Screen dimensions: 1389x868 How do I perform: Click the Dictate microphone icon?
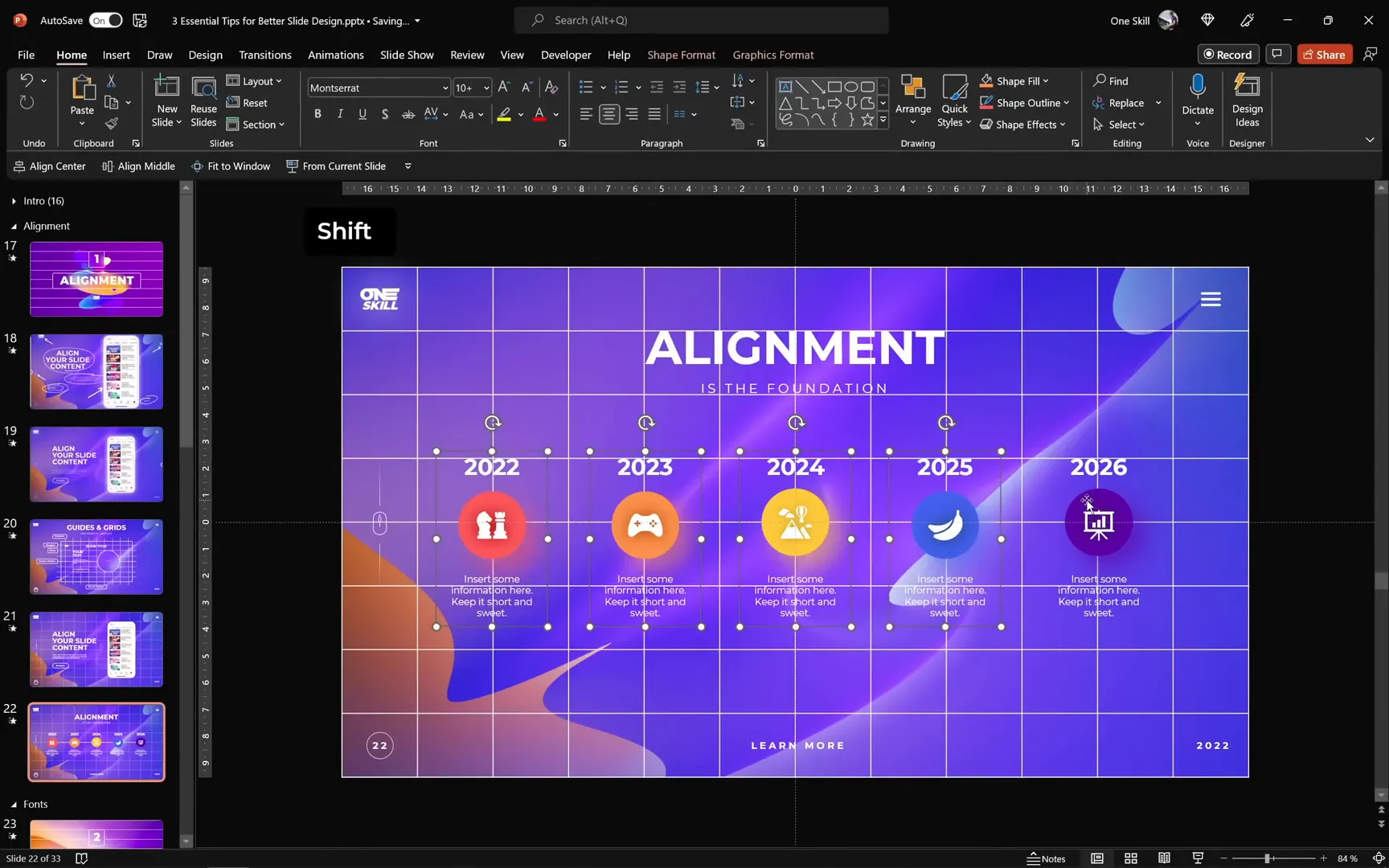1198,87
